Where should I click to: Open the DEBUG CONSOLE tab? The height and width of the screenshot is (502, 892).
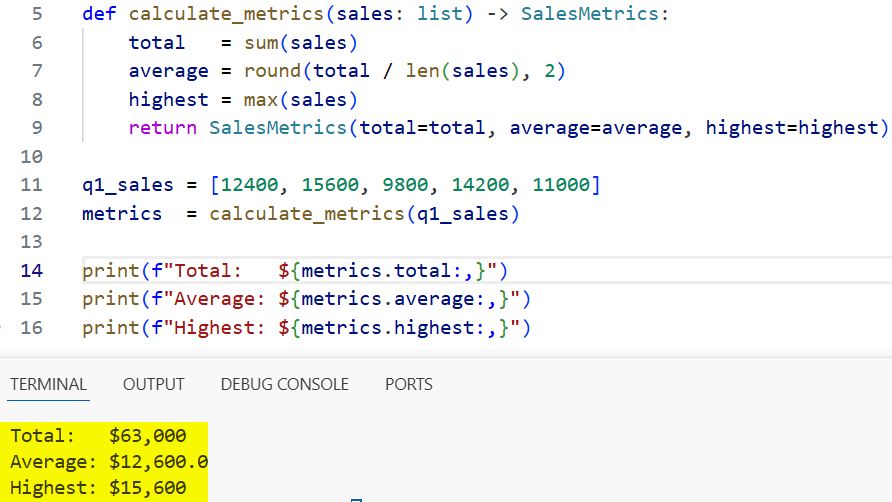pos(284,384)
